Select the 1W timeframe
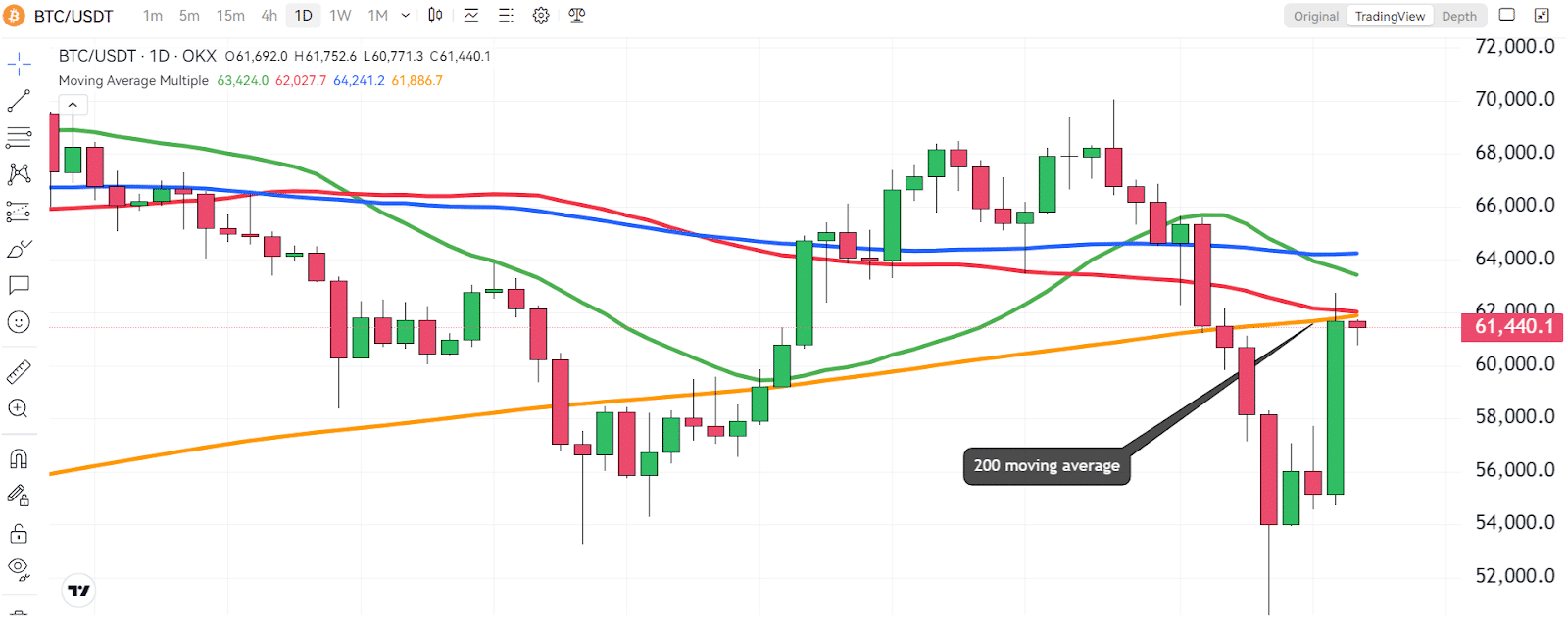This screenshot has width=1568, height=617. tap(340, 16)
